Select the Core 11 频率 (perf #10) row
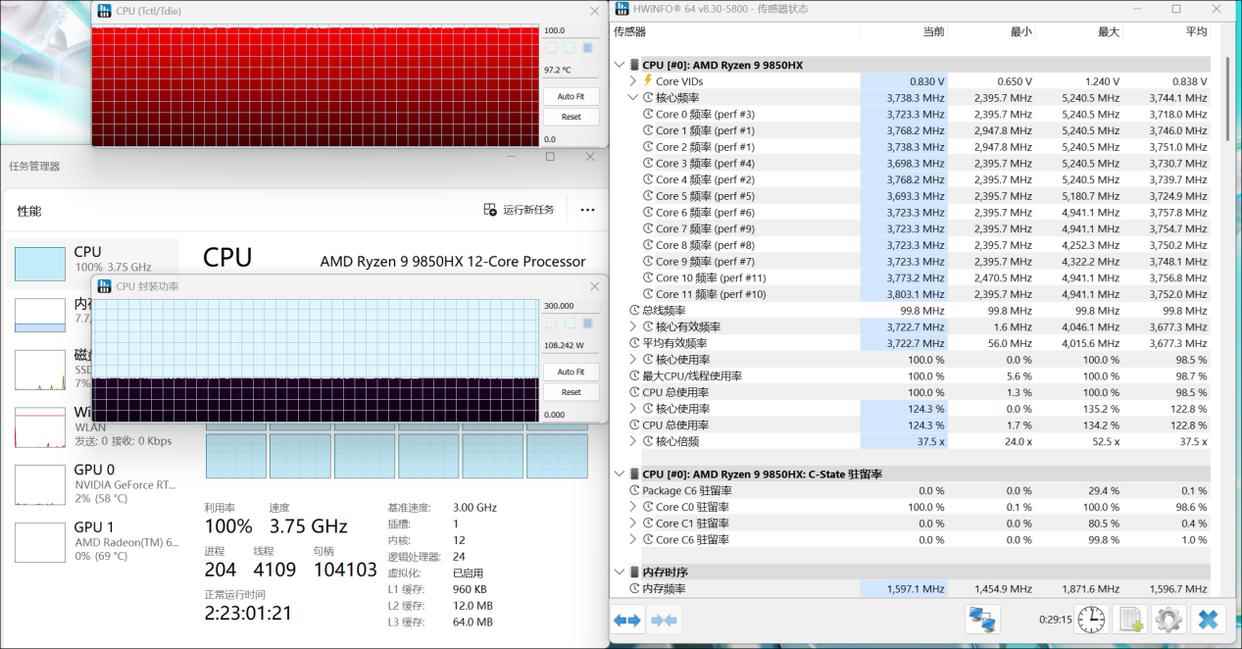 point(910,294)
